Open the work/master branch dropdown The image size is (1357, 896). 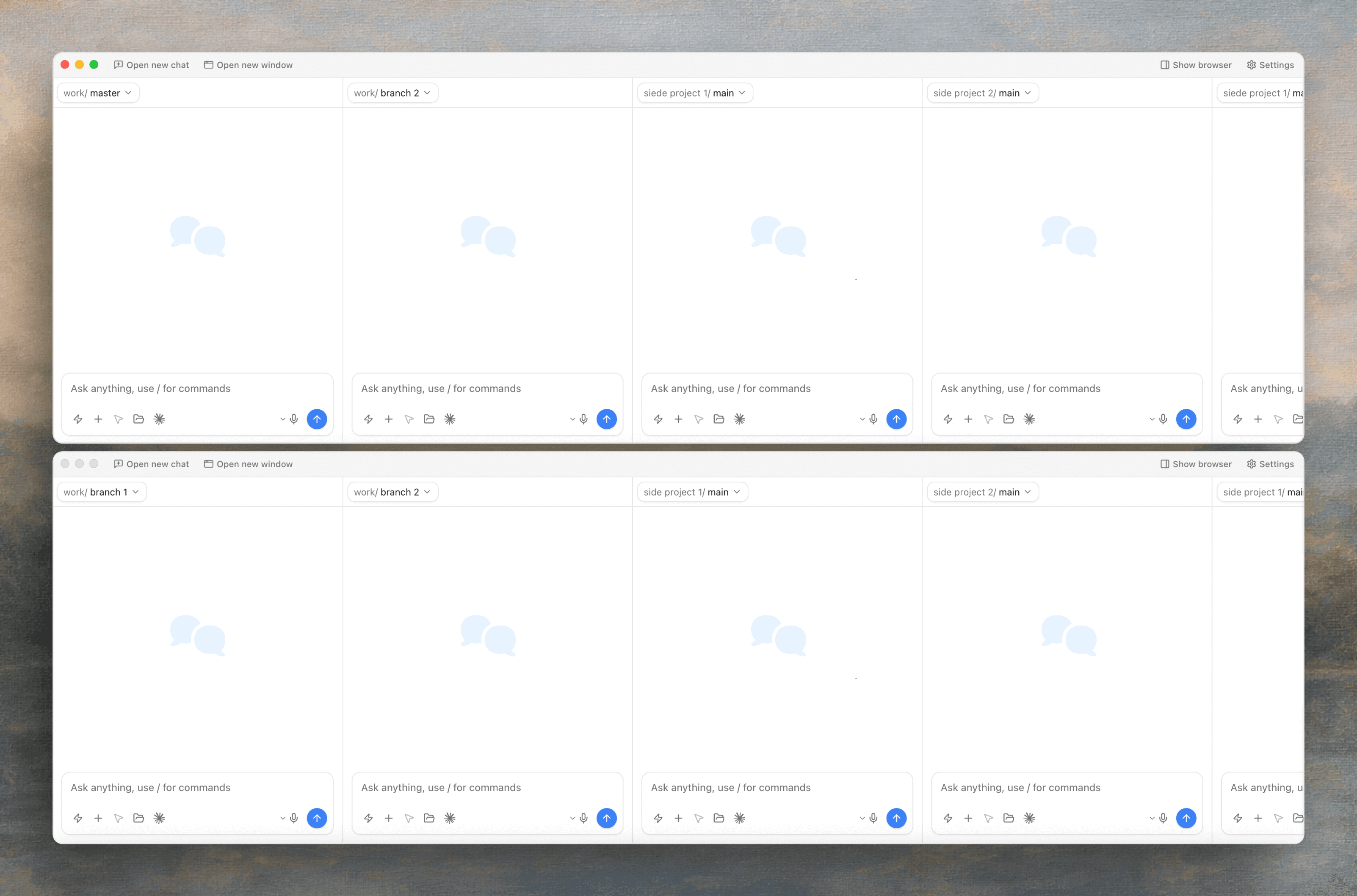(x=98, y=93)
